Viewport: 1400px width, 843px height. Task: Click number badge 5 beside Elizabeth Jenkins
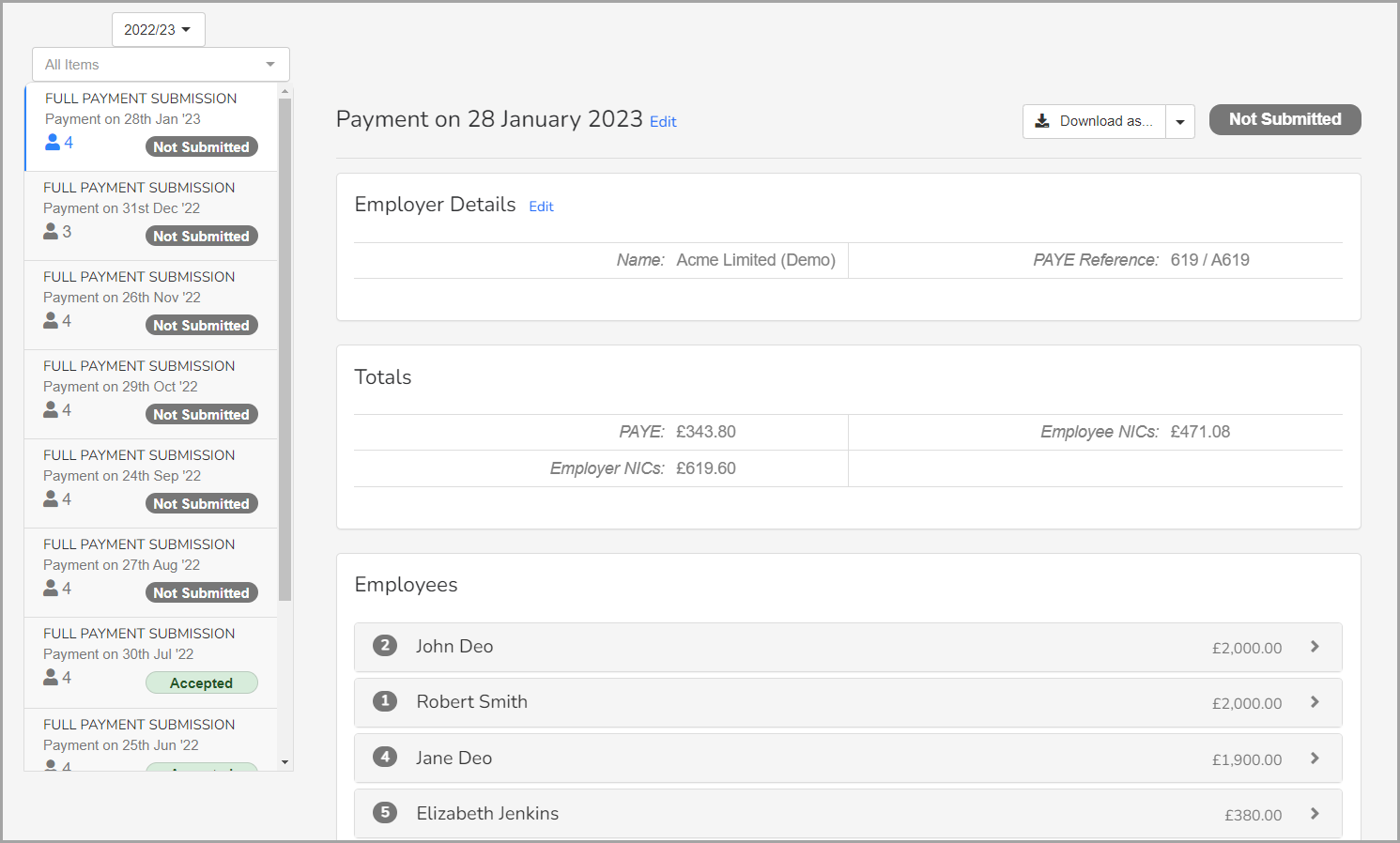385,813
